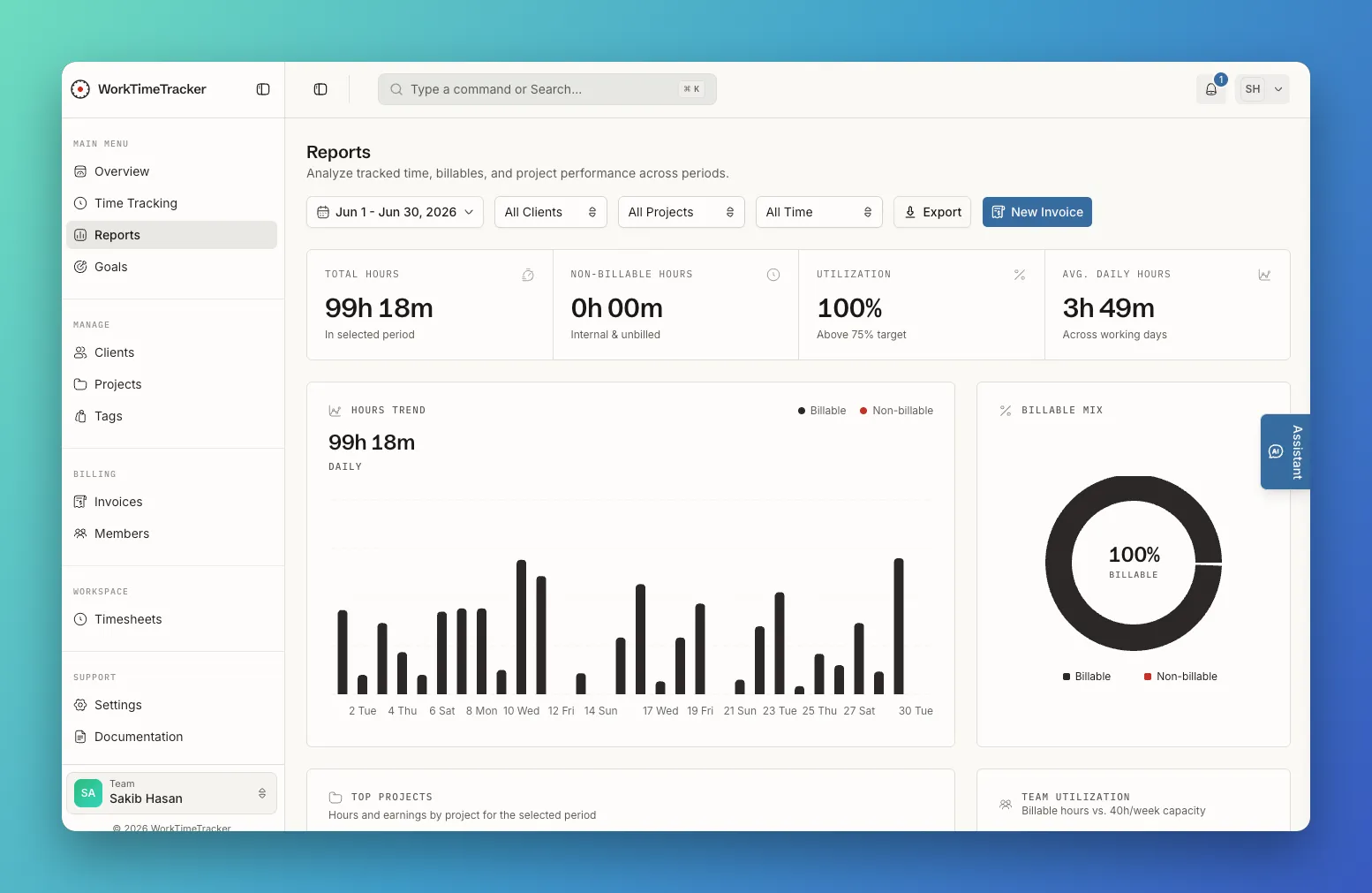
Task: Open the Assistant side tab
Action: pos(1285,451)
